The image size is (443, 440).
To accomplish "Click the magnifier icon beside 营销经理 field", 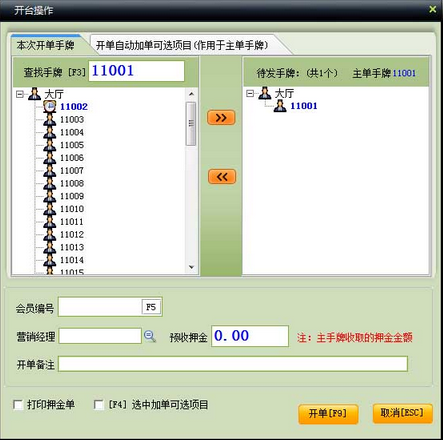I will [x=150, y=336].
